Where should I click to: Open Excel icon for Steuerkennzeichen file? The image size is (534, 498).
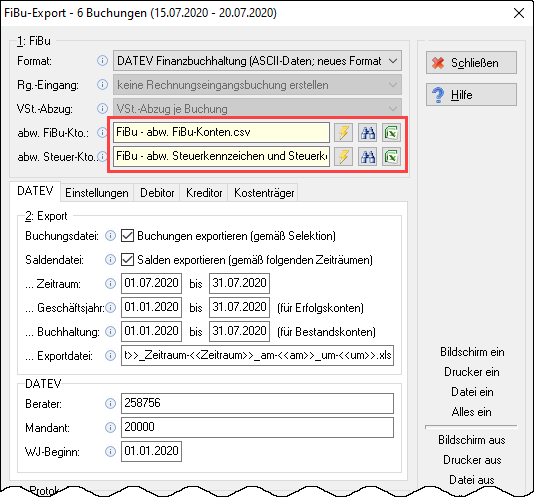(391, 157)
